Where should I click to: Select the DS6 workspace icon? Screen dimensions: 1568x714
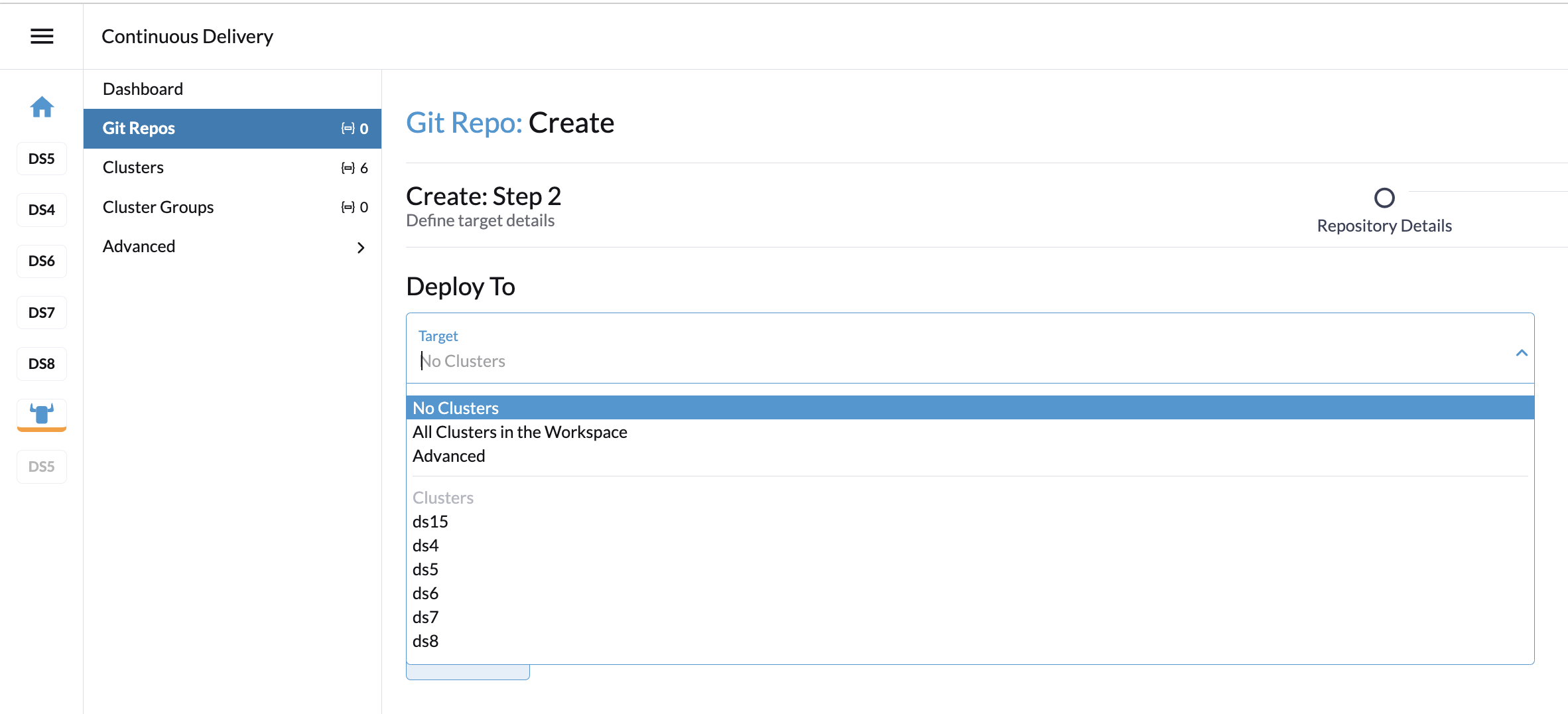[41, 261]
